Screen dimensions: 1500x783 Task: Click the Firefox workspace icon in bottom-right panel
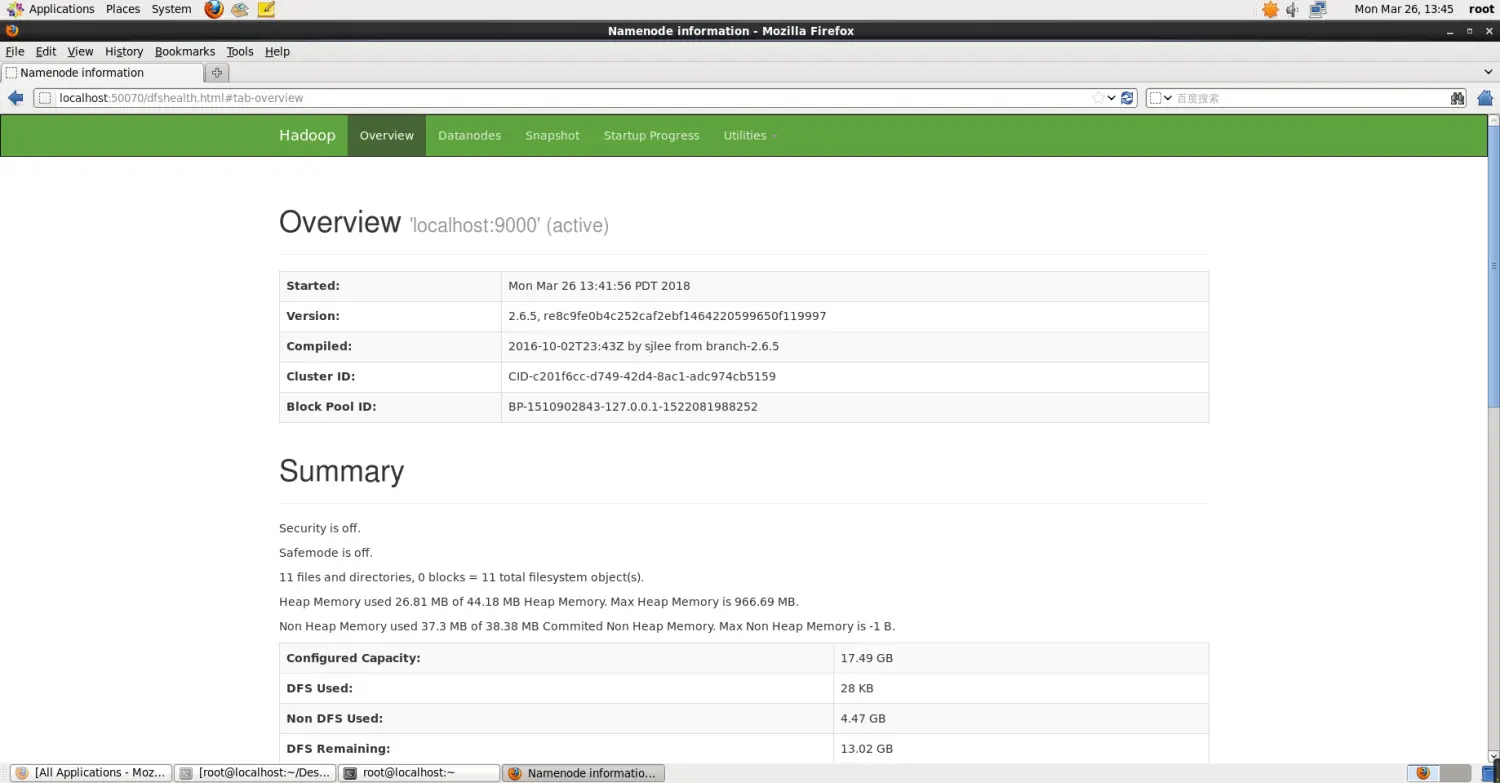tap(1423, 773)
